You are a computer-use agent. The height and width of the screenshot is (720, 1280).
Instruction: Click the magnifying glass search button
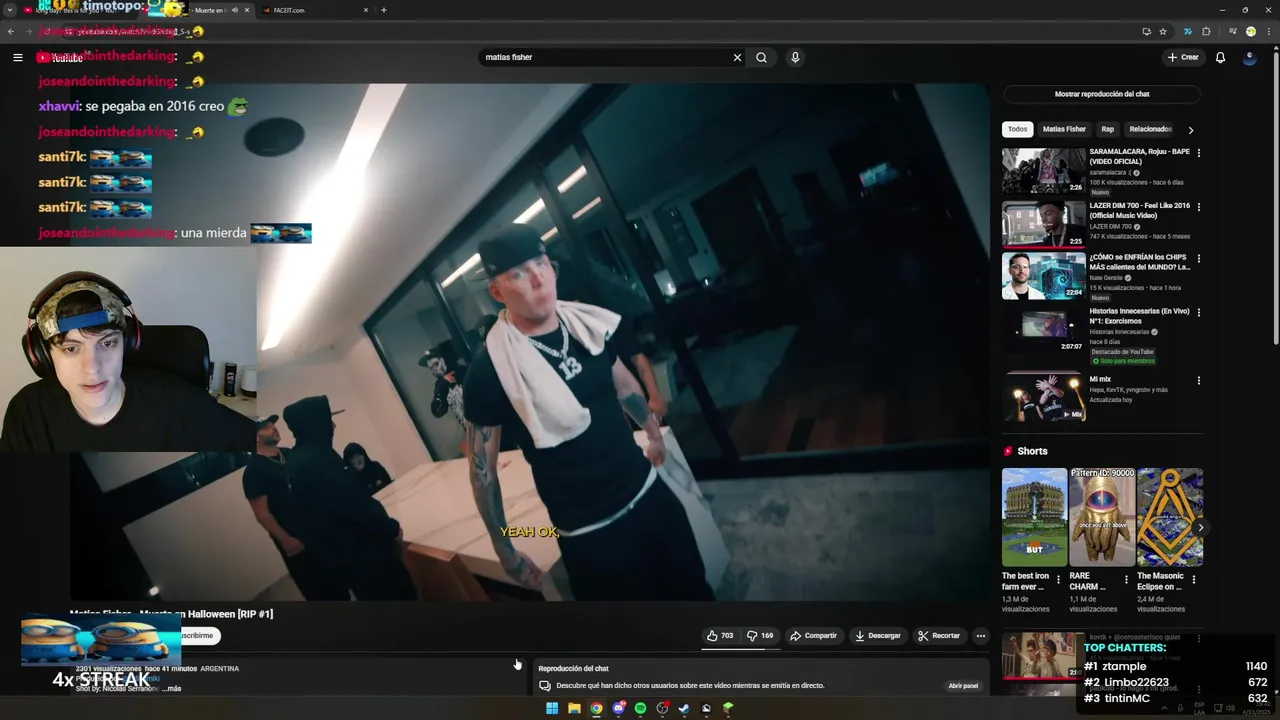click(x=761, y=57)
